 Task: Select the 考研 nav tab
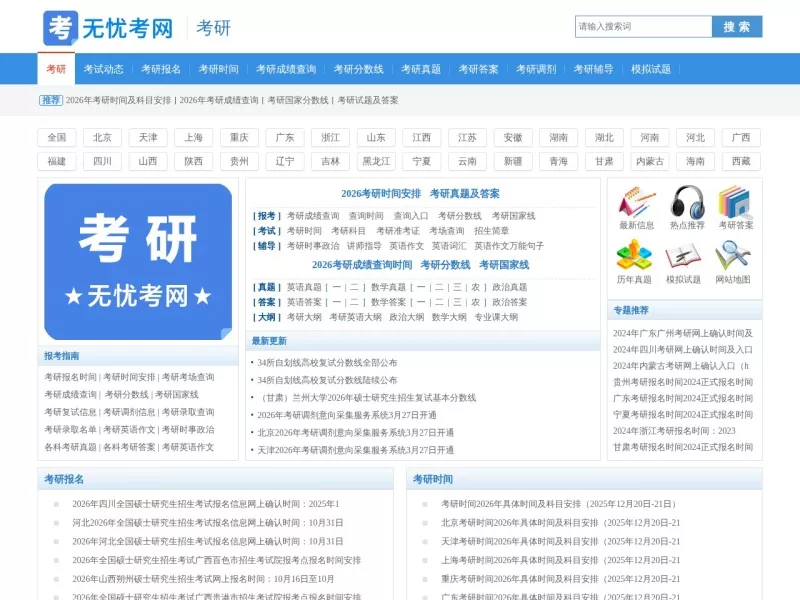(56, 69)
